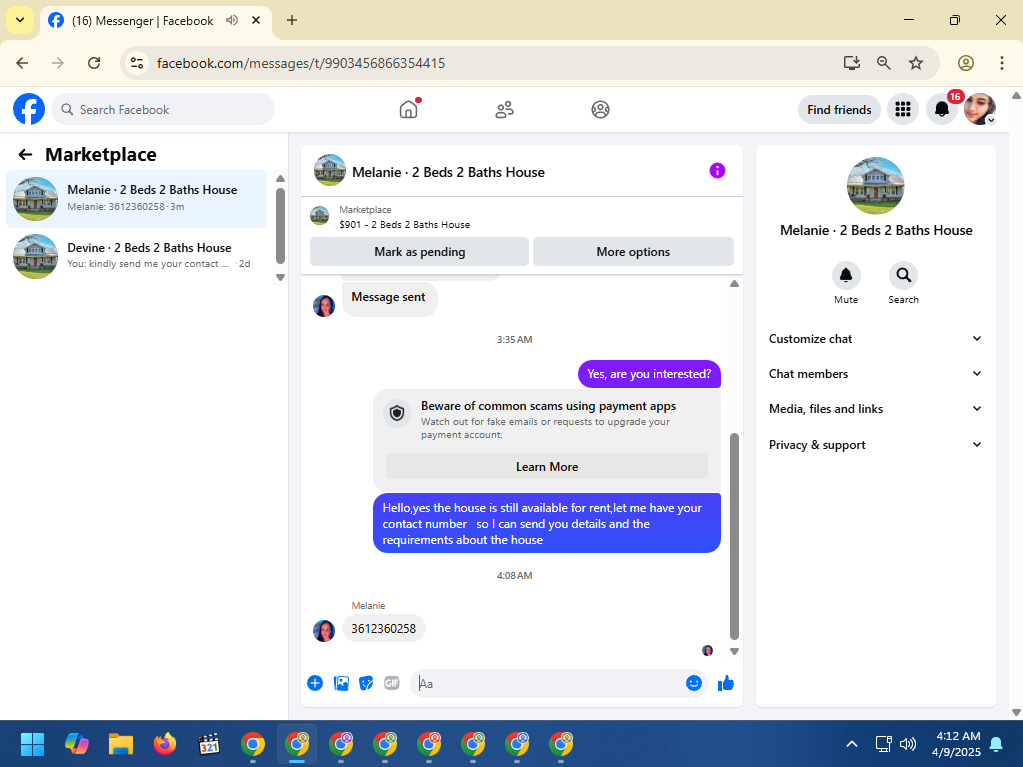Open File Explorer from the taskbar
Image resolution: width=1023 pixels, height=767 pixels.
(x=121, y=744)
